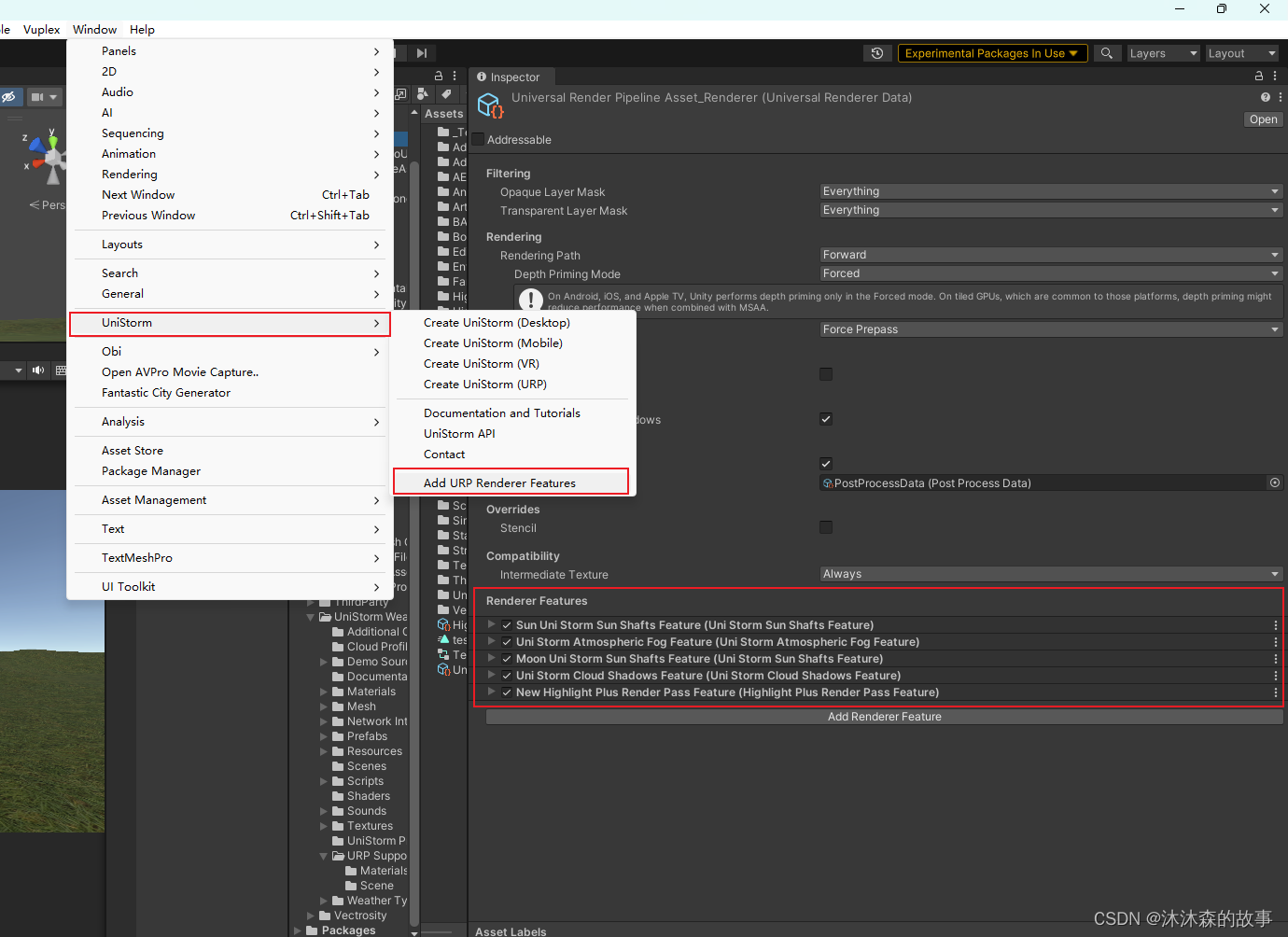Viewport: 1288px width, 937px height.
Task: Toggle Sun Uni Storm Sun Shafts Feature checkbox
Action: coord(507,625)
